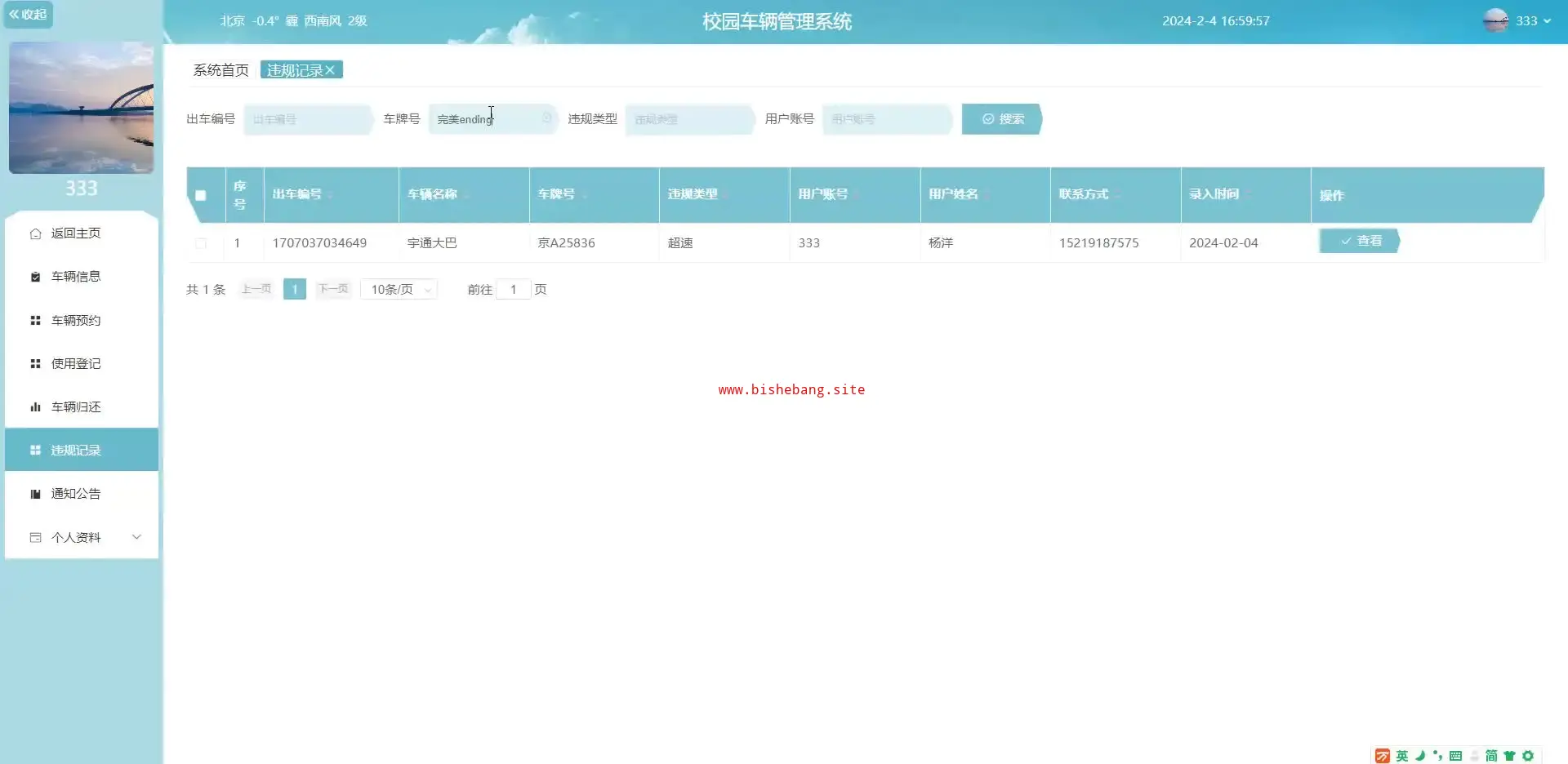
Task: Expand the 个人资料 submenu chevron
Action: pos(136,537)
